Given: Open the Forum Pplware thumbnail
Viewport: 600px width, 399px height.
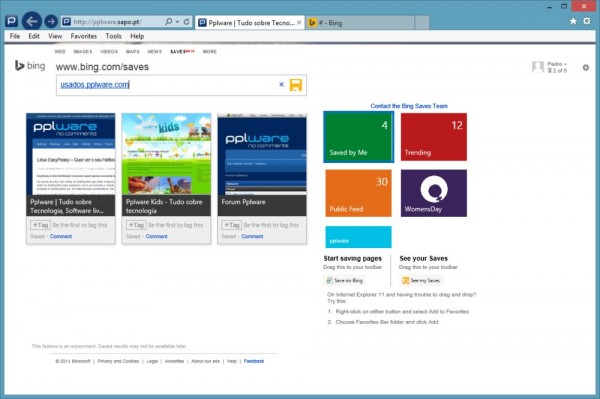Looking at the screenshot, I should tap(262, 154).
